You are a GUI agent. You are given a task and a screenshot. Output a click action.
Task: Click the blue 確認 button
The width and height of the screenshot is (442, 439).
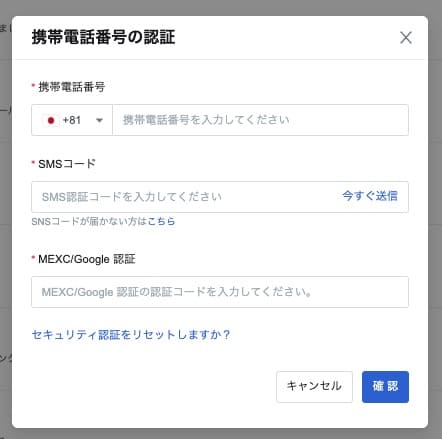tap(385, 387)
